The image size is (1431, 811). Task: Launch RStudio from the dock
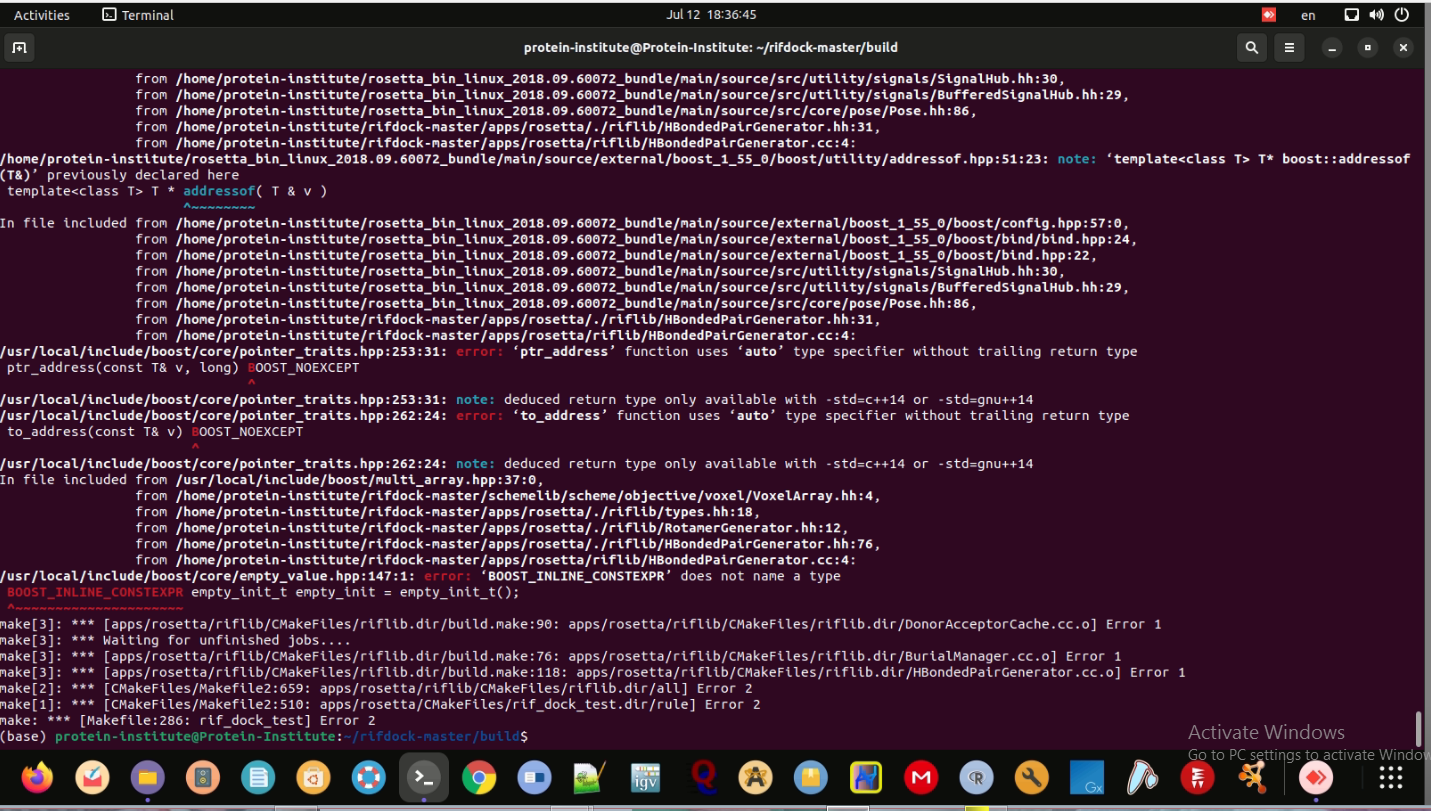coord(975,777)
